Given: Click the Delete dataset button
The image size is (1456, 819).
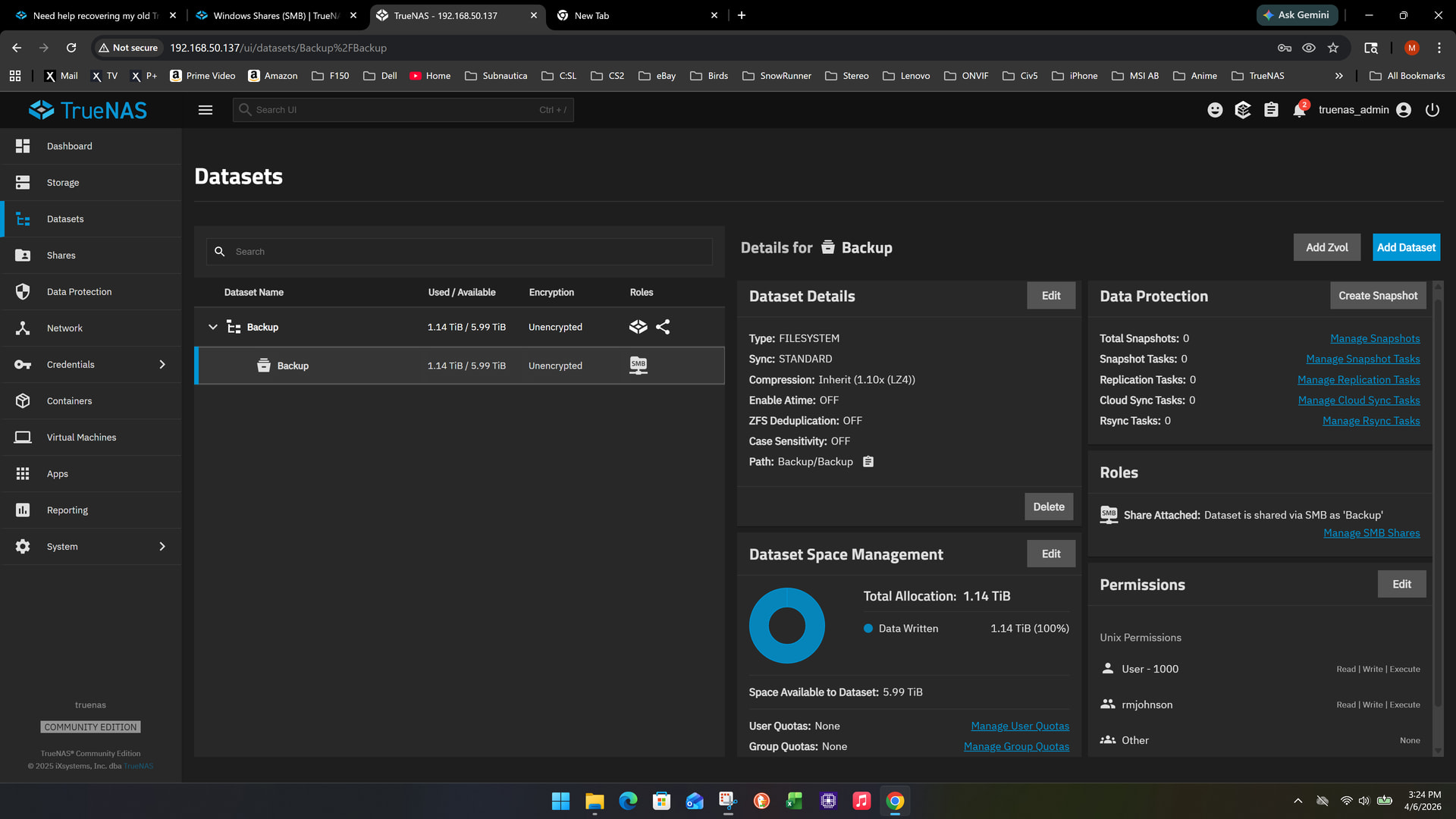Looking at the screenshot, I should coord(1049,507).
